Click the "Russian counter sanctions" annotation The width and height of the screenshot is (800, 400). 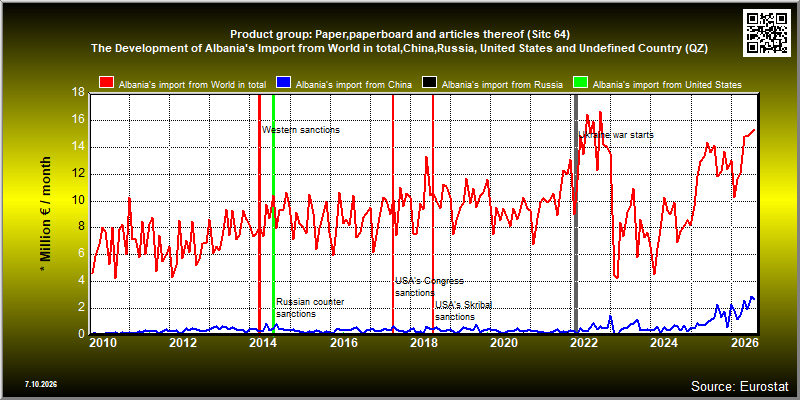310,308
